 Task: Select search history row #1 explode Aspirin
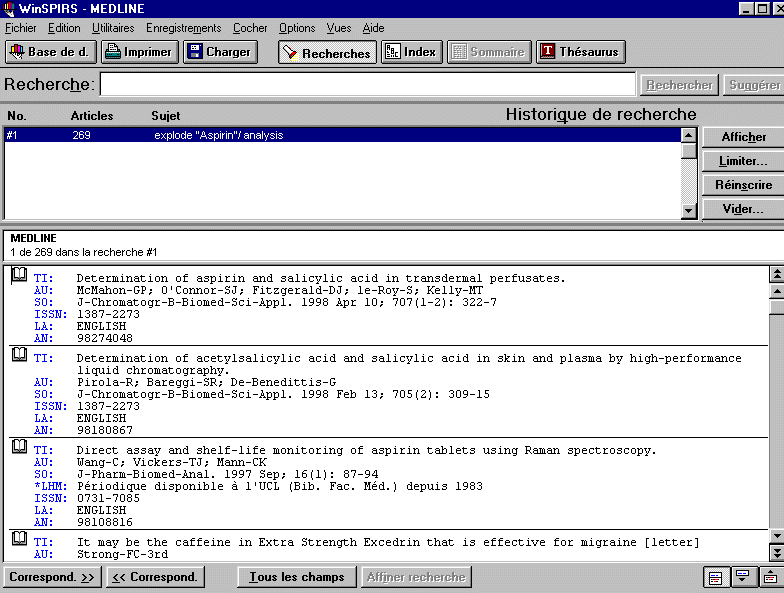(x=342, y=135)
